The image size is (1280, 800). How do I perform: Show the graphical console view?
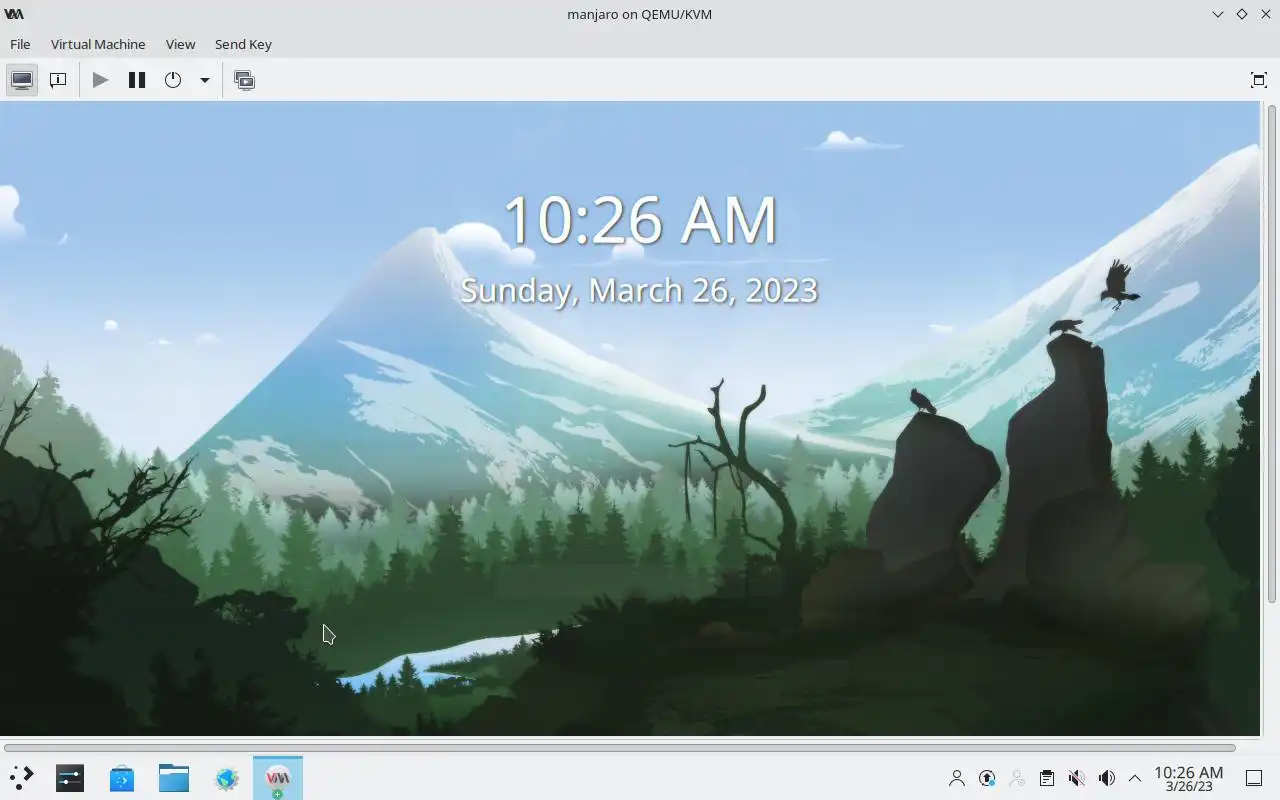[22, 80]
